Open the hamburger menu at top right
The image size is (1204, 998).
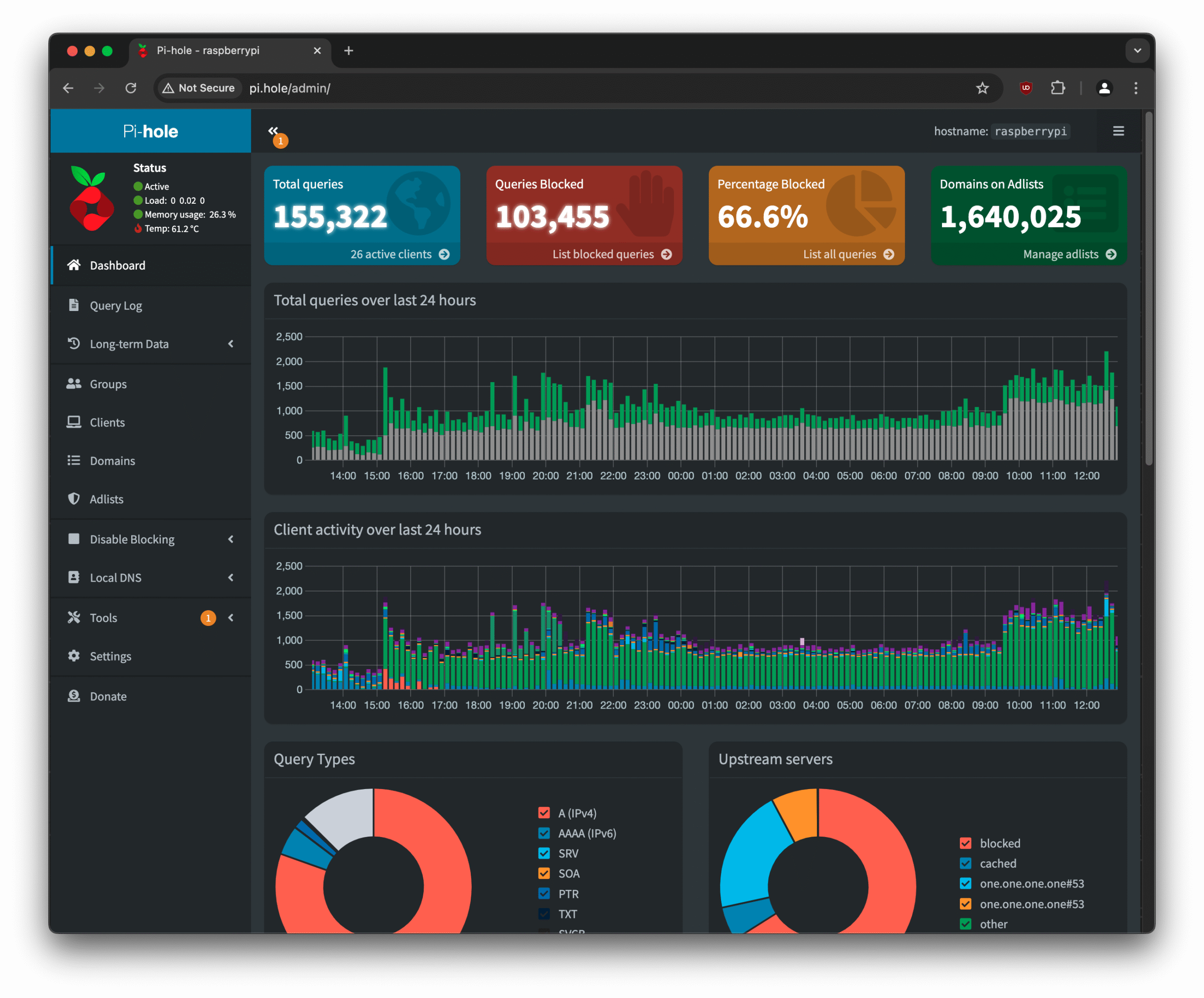pos(1118,131)
